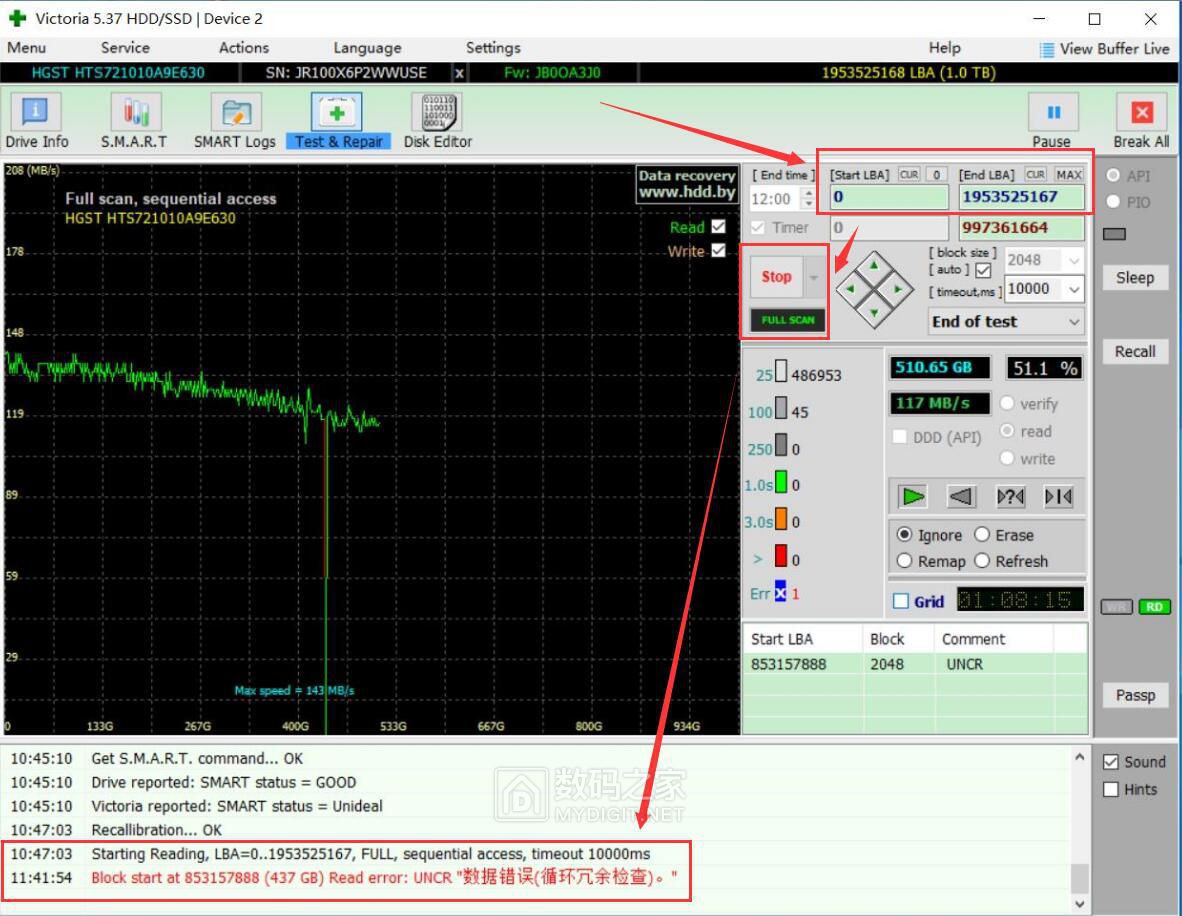Open the Language menu

pos(367,47)
